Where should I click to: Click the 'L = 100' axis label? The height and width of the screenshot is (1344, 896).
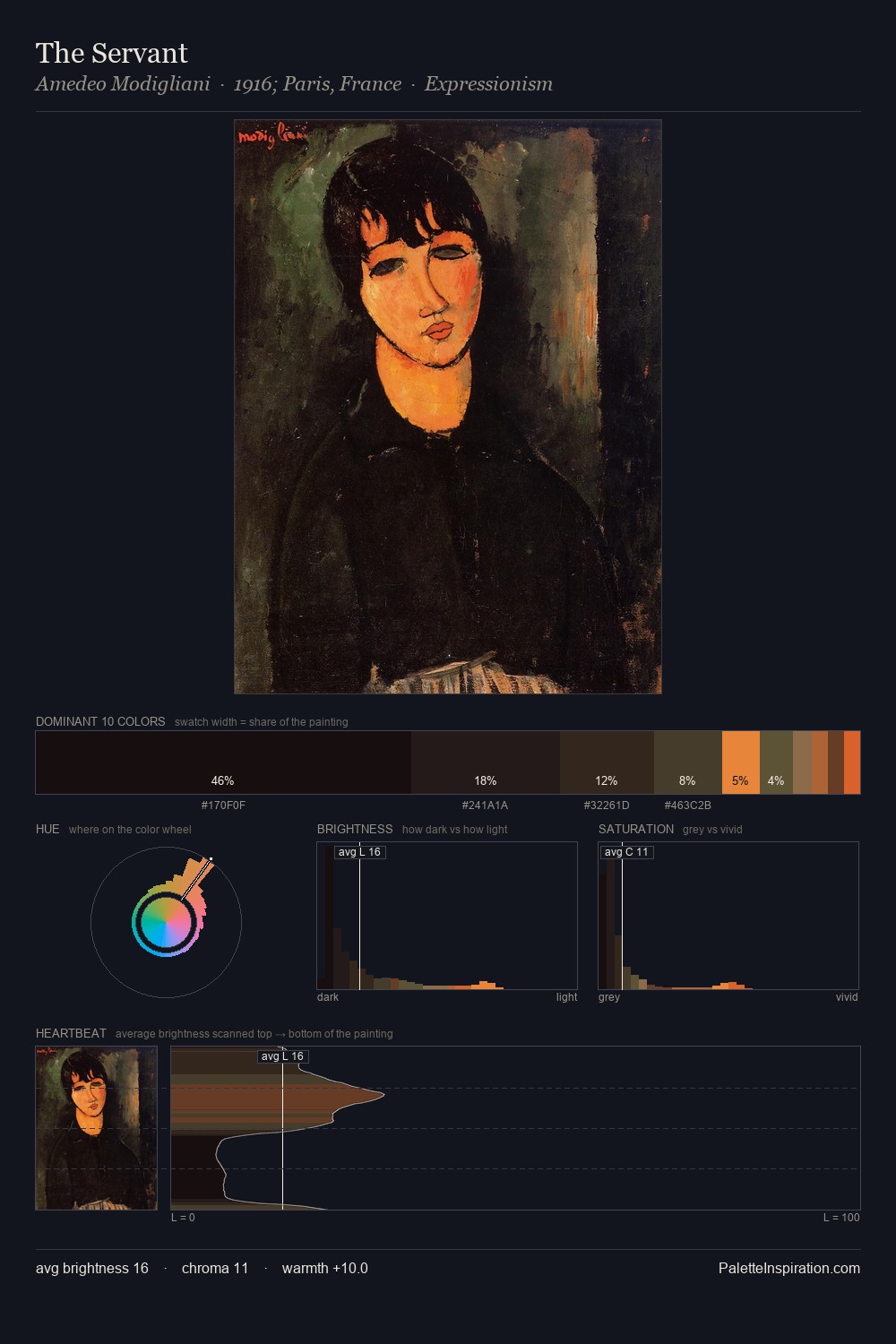pyautogui.click(x=841, y=1218)
